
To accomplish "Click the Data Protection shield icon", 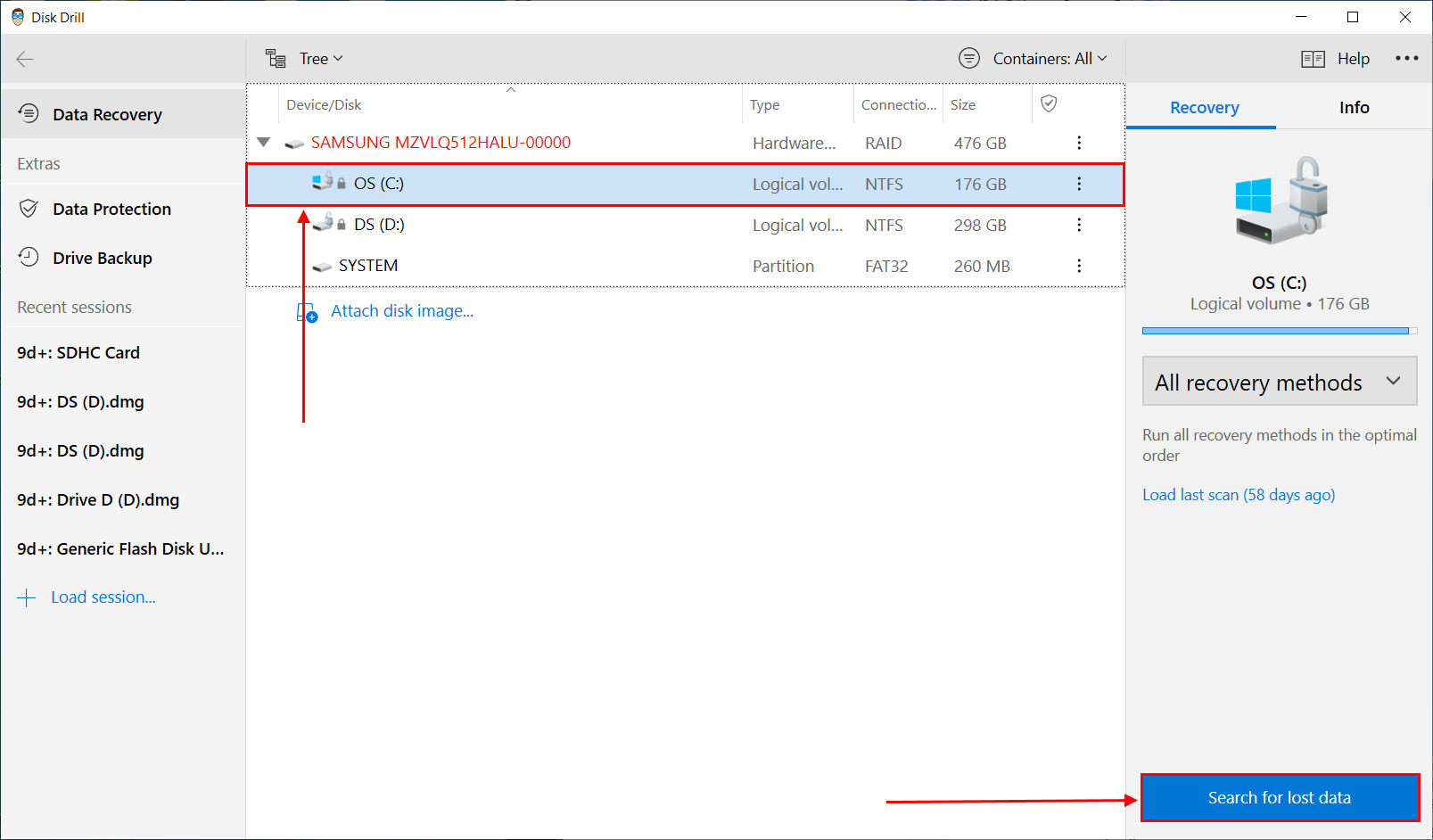I will (29, 209).
